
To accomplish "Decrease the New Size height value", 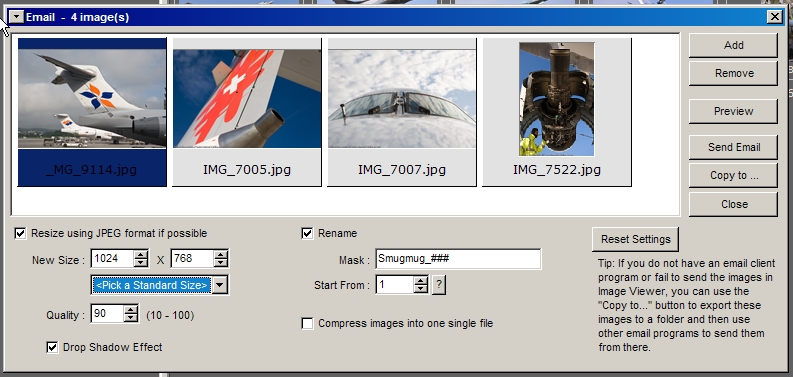I will point(221,263).
